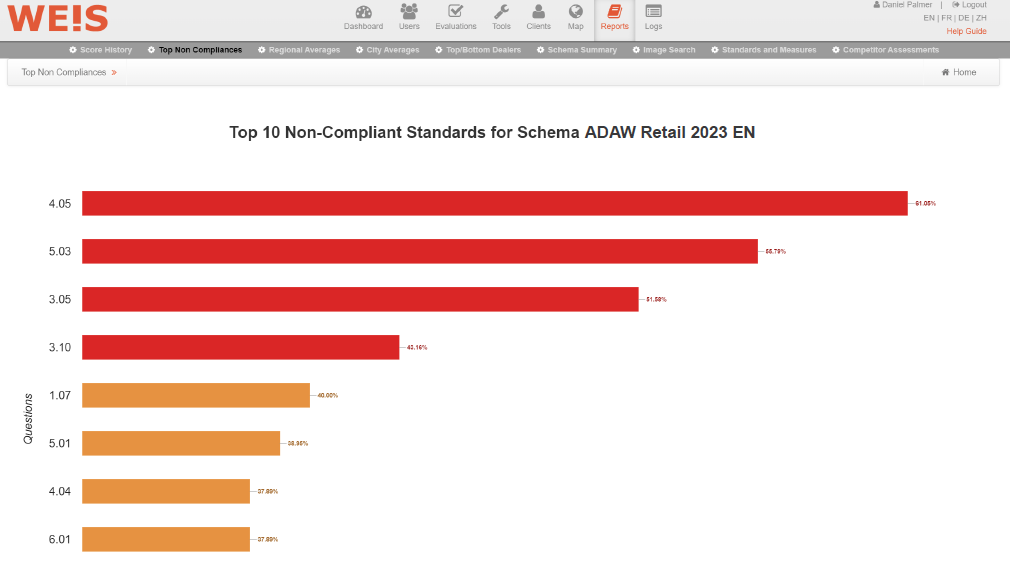The image size is (1010, 562).
Task: Switch language to DE
Action: 963,18
